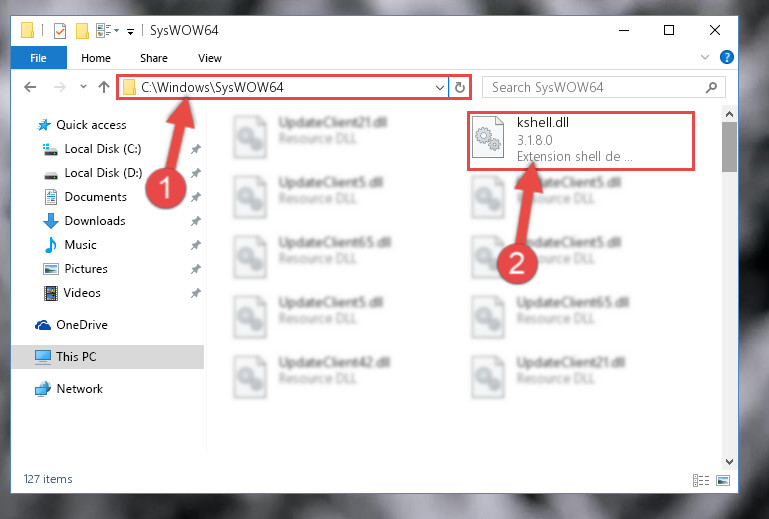Open recent locations dropdown arrow
Image resolution: width=769 pixels, height=519 pixels.
point(83,87)
